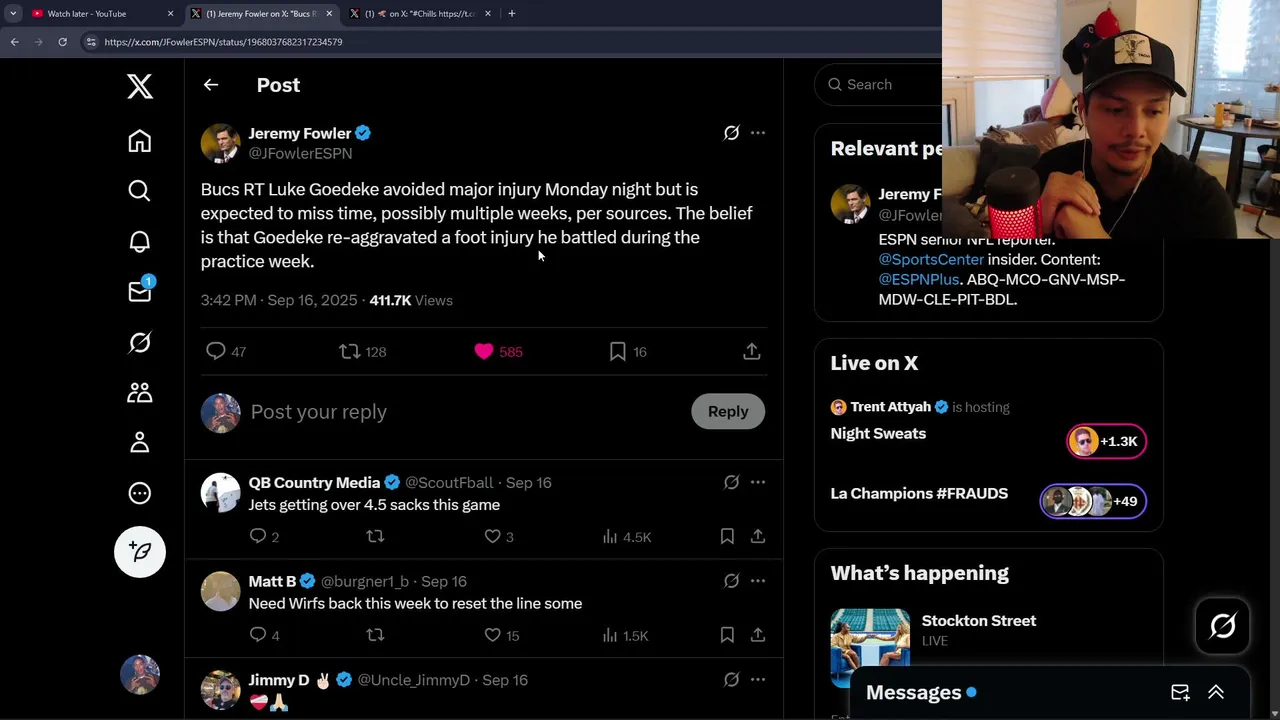Viewport: 1280px width, 720px height.
Task: Click Grok icon on Jimmy D reply
Action: (731, 680)
